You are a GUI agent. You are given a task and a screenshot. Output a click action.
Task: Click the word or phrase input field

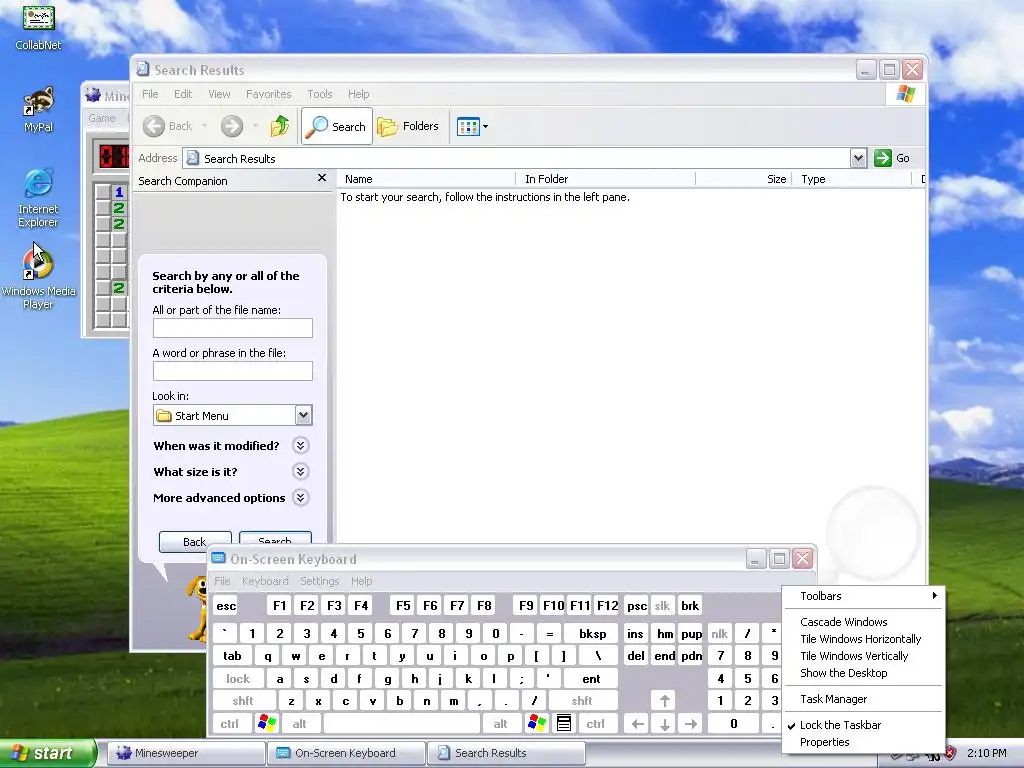tap(232, 371)
